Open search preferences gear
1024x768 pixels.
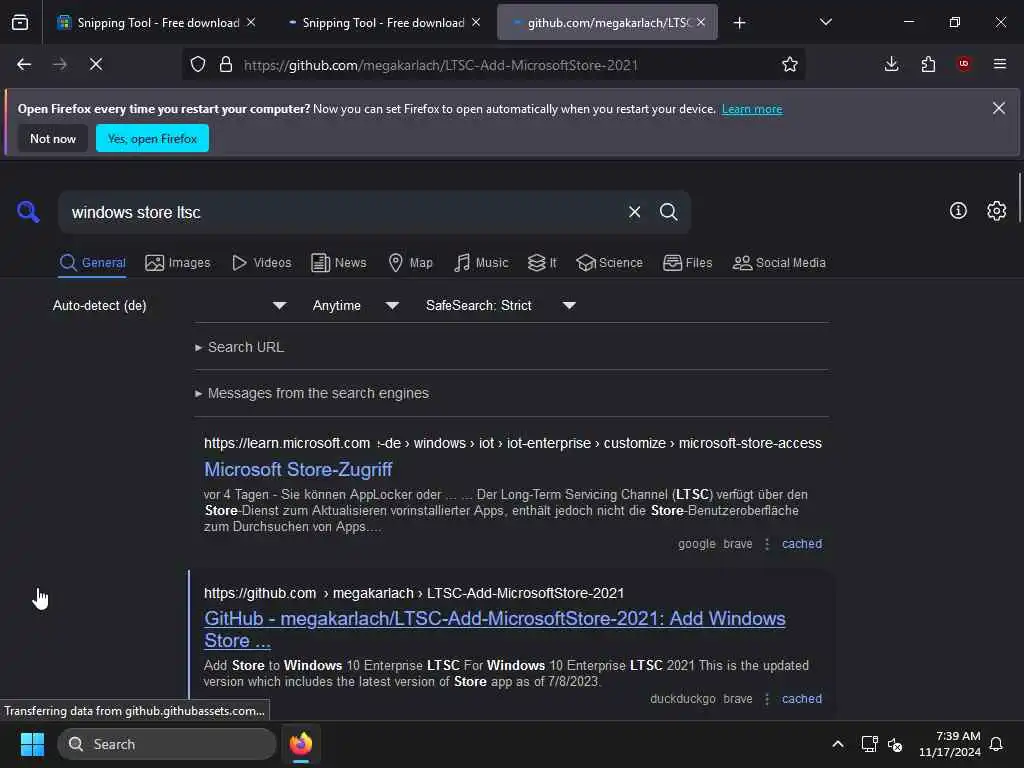(x=997, y=210)
